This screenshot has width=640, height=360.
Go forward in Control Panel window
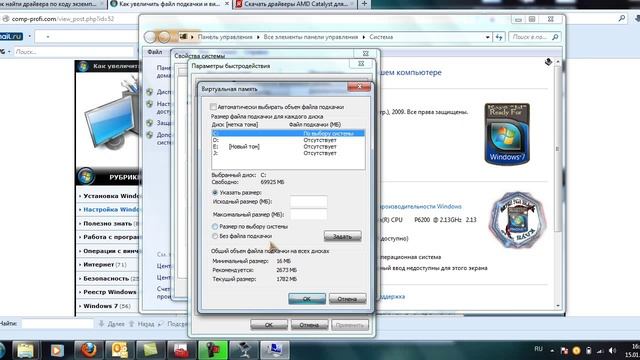[x=164, y=37]
